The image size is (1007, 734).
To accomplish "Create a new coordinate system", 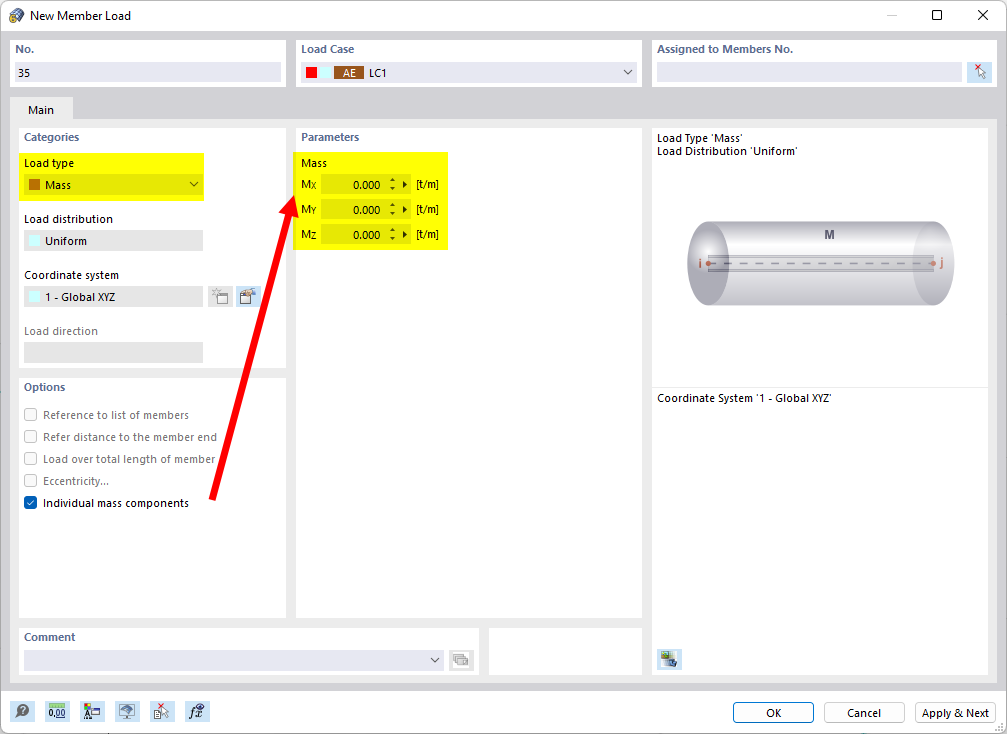I will click(220, 296).
